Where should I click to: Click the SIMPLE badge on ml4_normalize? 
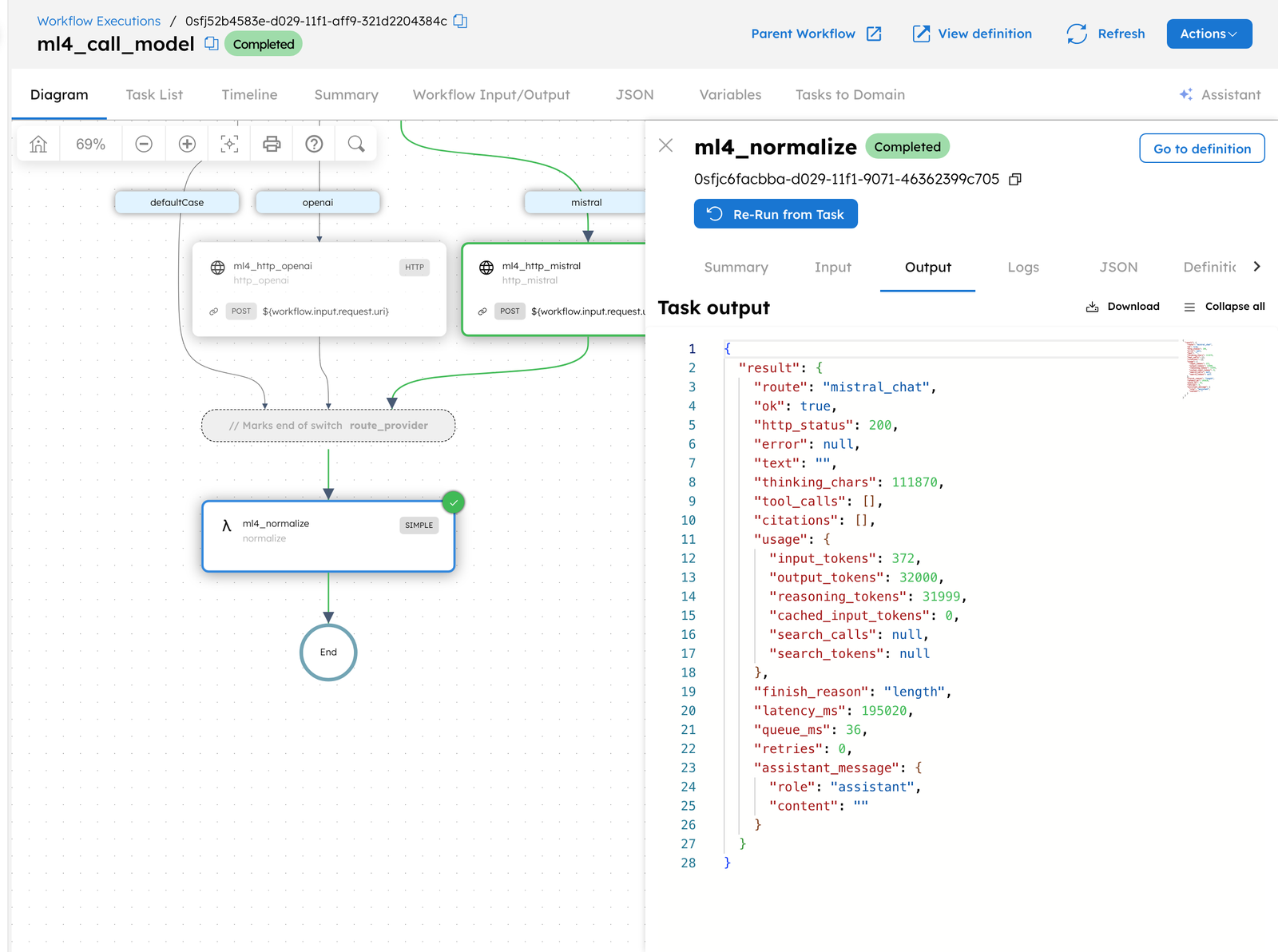coord(419,526)
